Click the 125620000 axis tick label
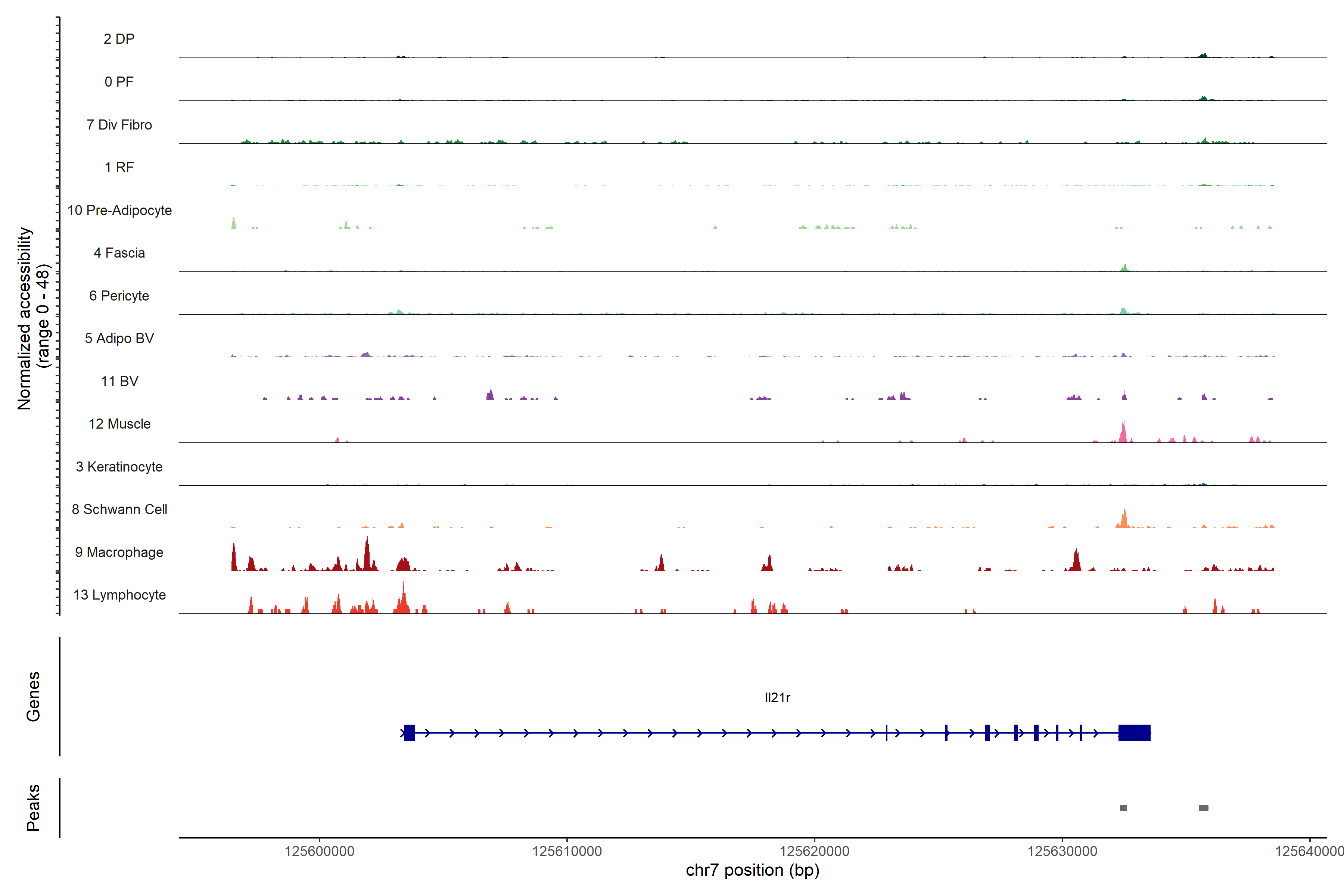The width and height of the screenshot is (1344, 896). pyautogui.click(x=814, y=852)
